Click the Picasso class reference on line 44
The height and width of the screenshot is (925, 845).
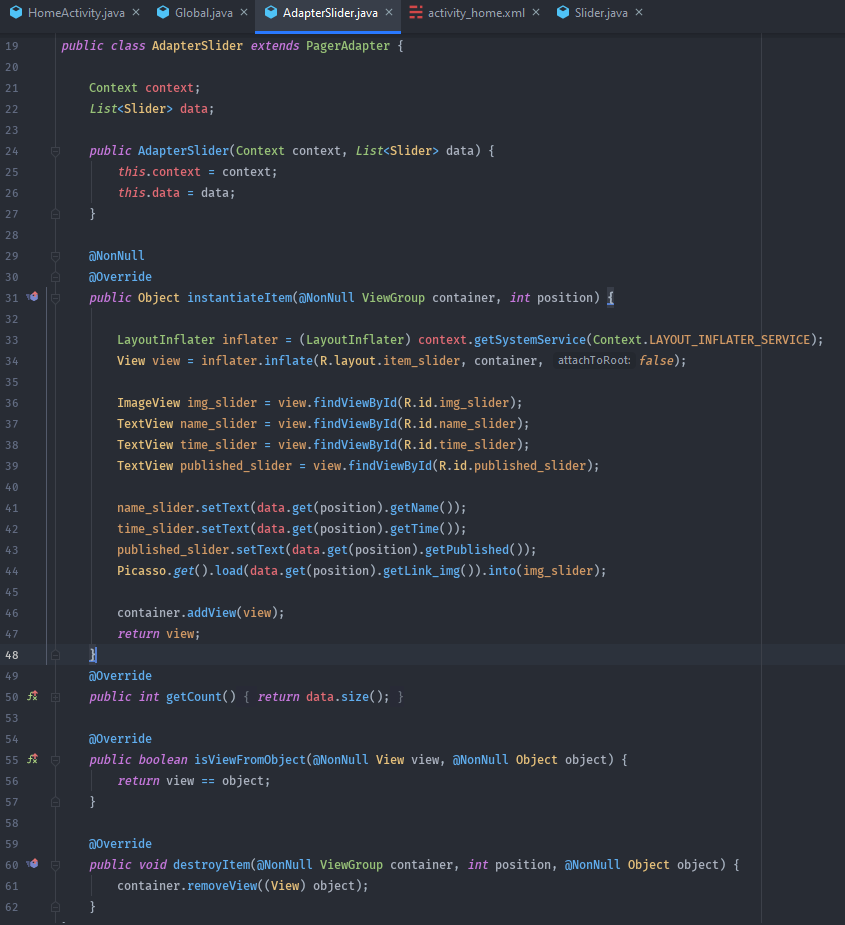(142, 570)
